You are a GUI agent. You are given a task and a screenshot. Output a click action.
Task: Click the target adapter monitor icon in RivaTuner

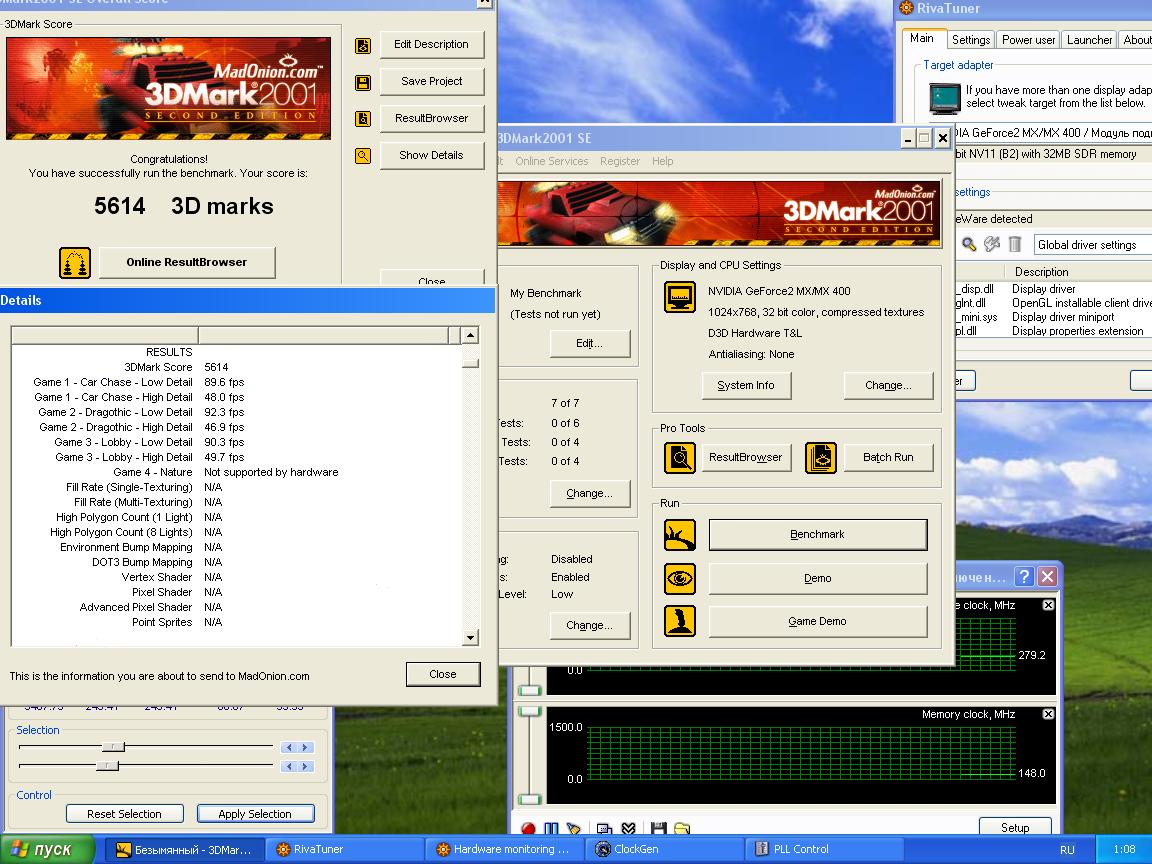945,98
